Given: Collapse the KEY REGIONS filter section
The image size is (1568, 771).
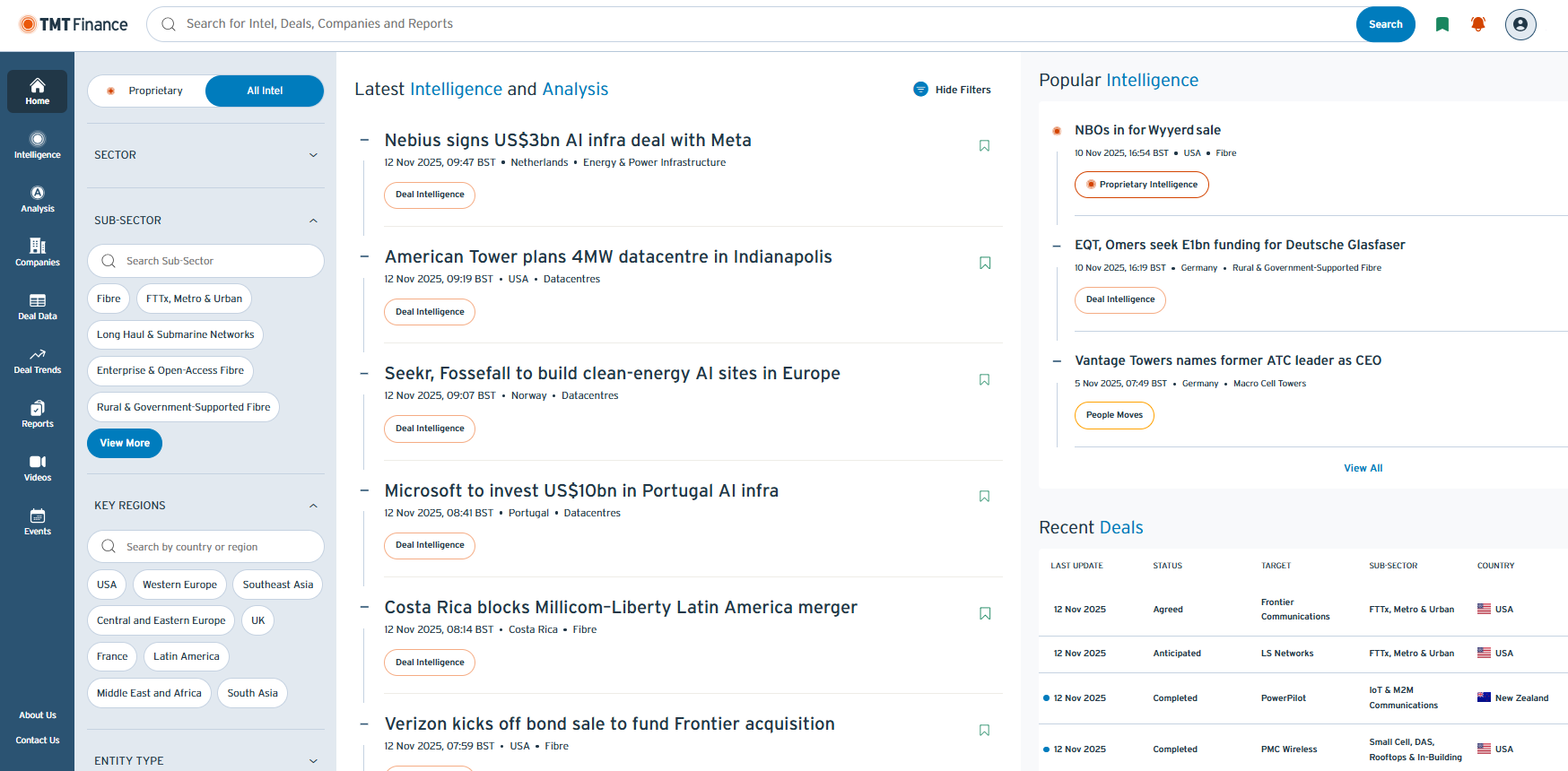Looking at the screenshot, I should (313, 506).
